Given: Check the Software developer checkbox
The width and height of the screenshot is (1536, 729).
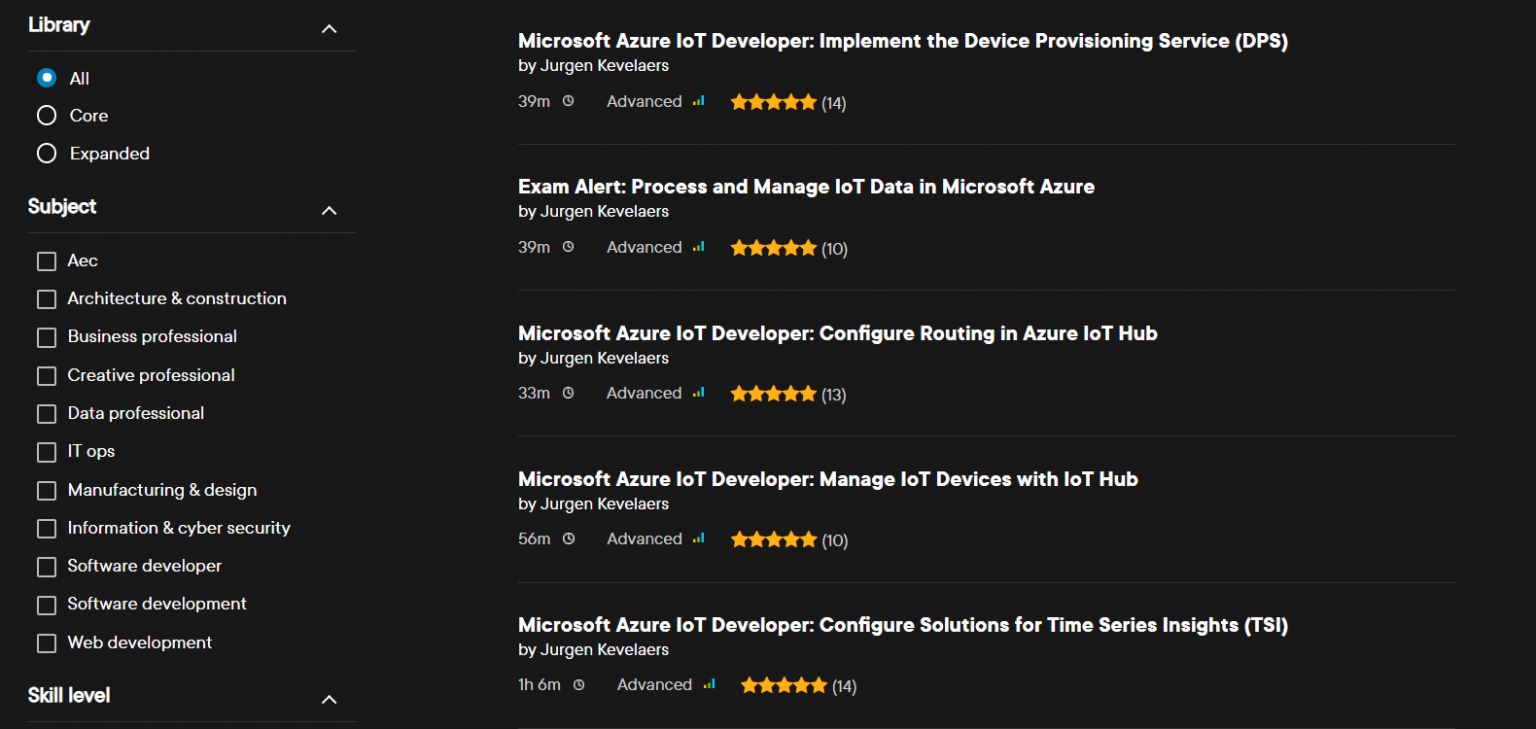Looking at the screenshot, I should pos(46,566).
